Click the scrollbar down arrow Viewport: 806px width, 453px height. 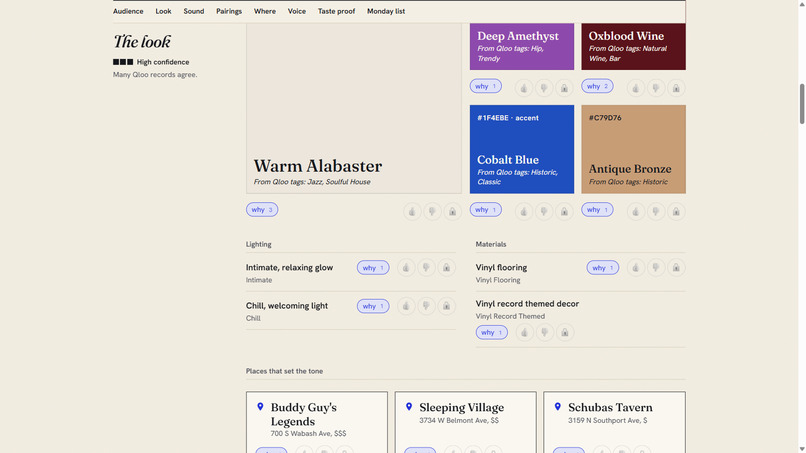(x=801, y=449)
